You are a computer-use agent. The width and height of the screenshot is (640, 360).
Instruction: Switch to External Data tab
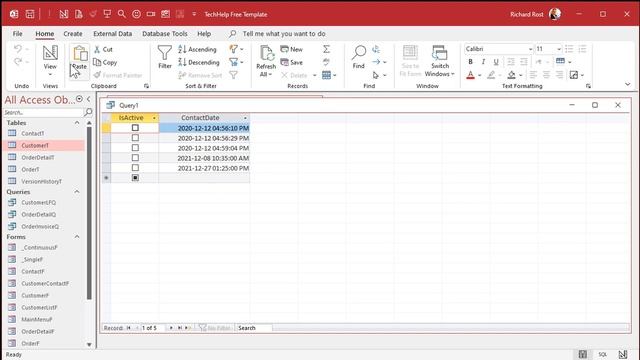[x=112, y=34]
